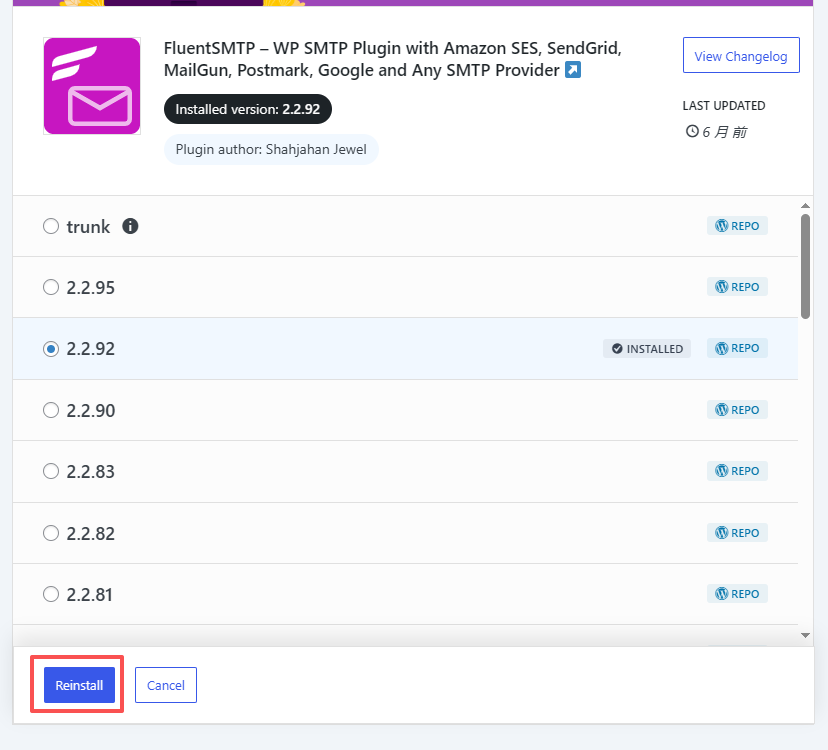The height and width of the screenshot is (750, 828).
Task: Click the Reinstall button
Action: [79, 685]
